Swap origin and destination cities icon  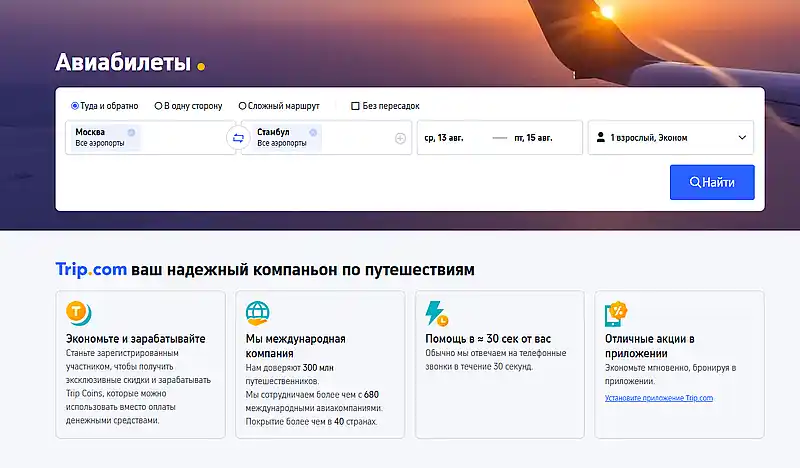pyautogui.click(x=238, y=138)
